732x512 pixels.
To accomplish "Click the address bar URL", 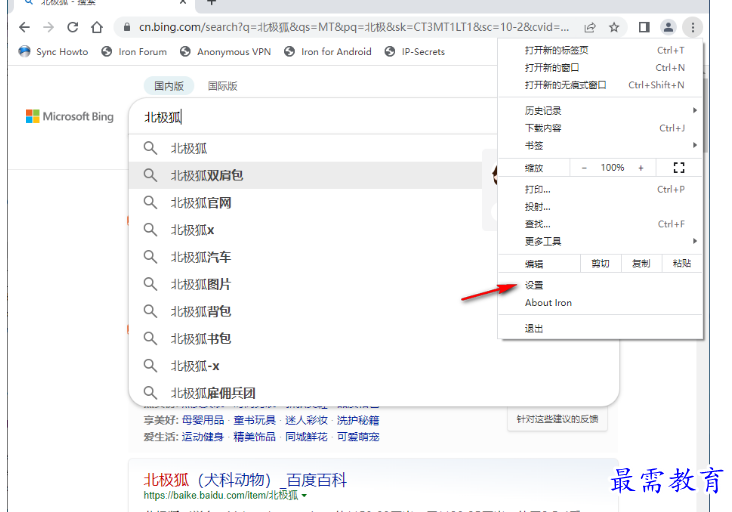I will [354, 27].
